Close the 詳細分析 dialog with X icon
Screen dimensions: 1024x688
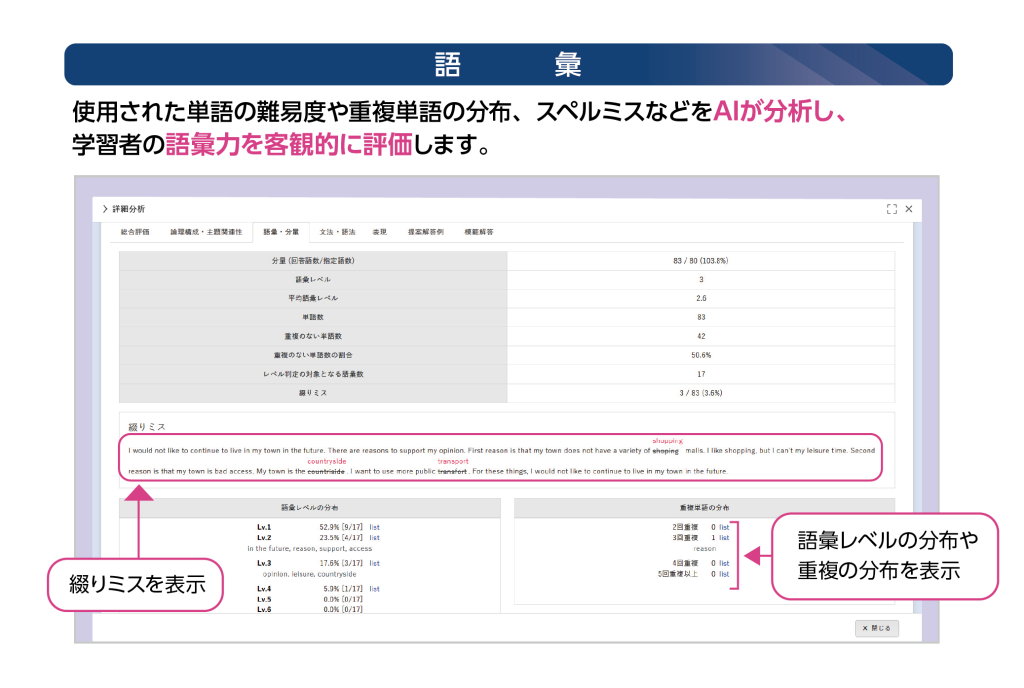(909, 209)
